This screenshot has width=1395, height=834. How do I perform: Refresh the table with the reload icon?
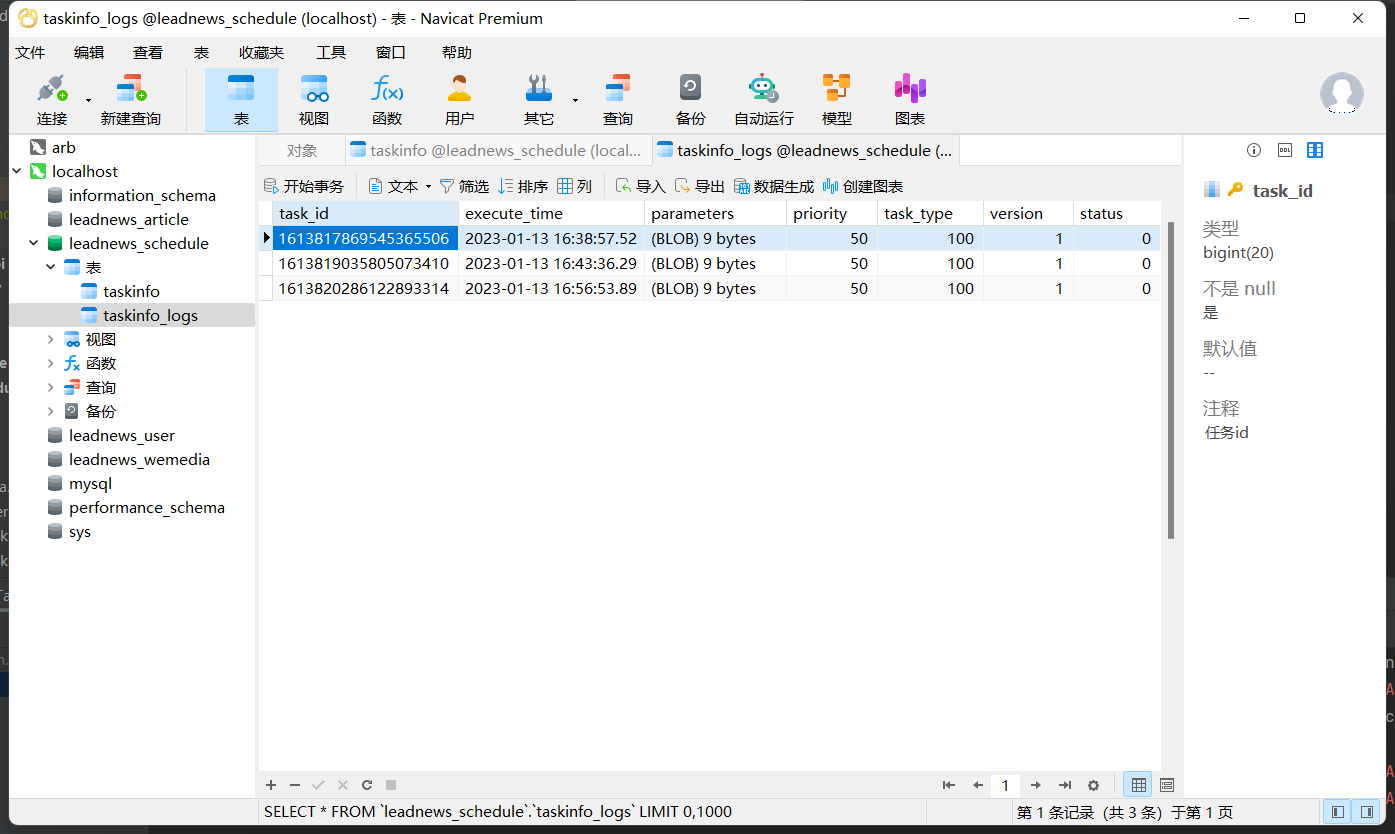(367, 785)
